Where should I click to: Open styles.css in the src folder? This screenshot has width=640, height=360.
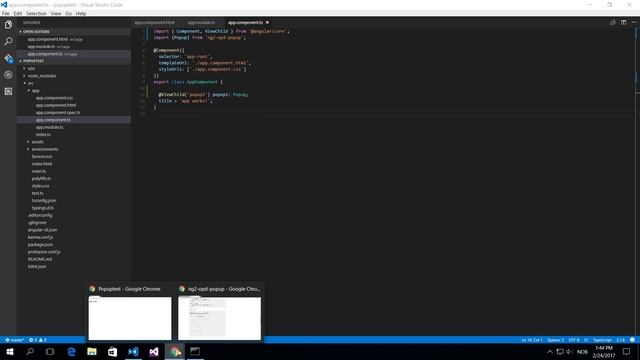coord(40,186)
